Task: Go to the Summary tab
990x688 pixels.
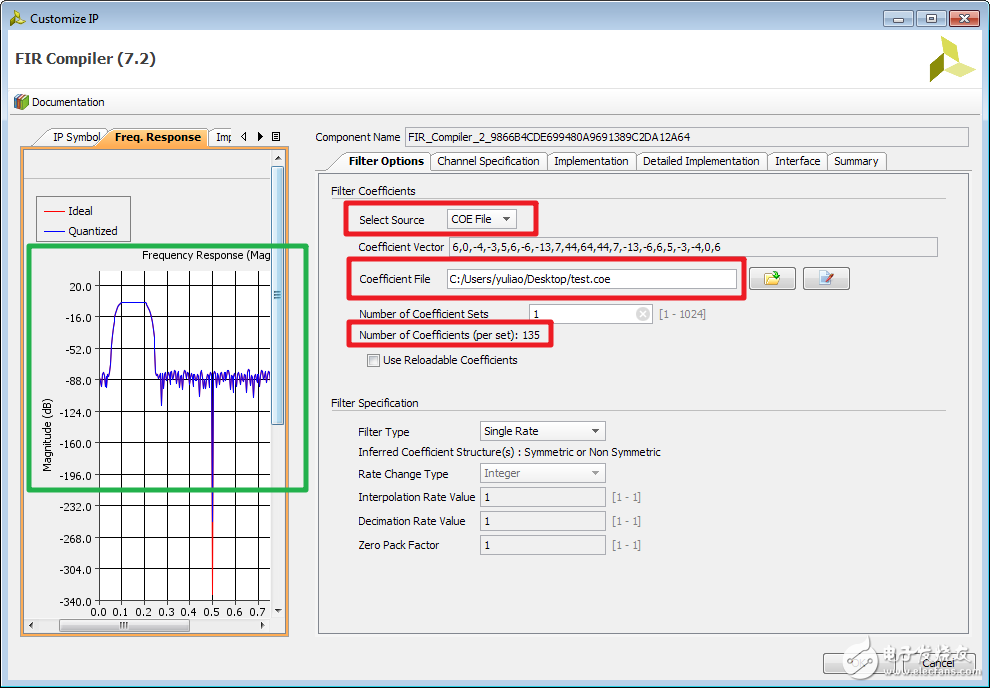Action: (x=856, y=161)
